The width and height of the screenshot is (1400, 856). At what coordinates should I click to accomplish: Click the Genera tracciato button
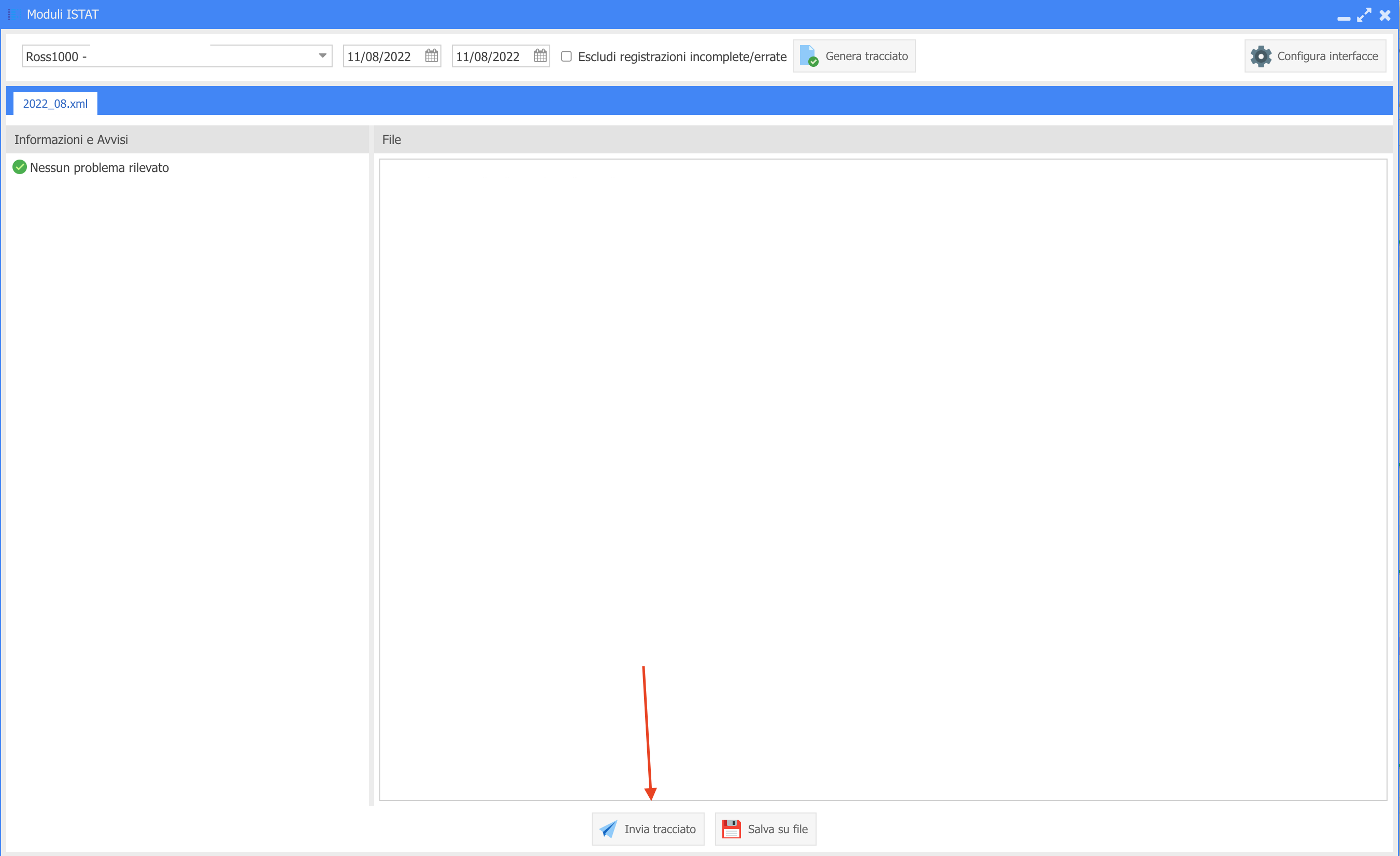854,56
